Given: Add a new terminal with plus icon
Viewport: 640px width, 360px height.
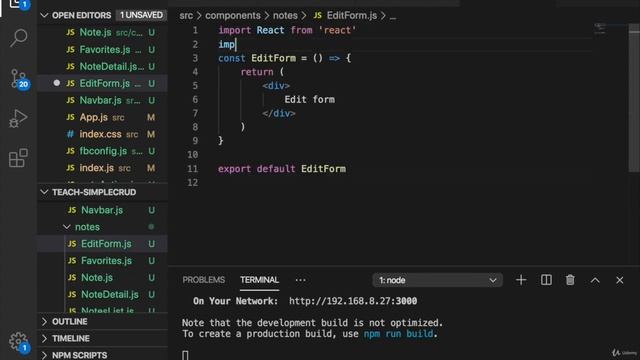Looking at the screenshot, I should point(521,280).
